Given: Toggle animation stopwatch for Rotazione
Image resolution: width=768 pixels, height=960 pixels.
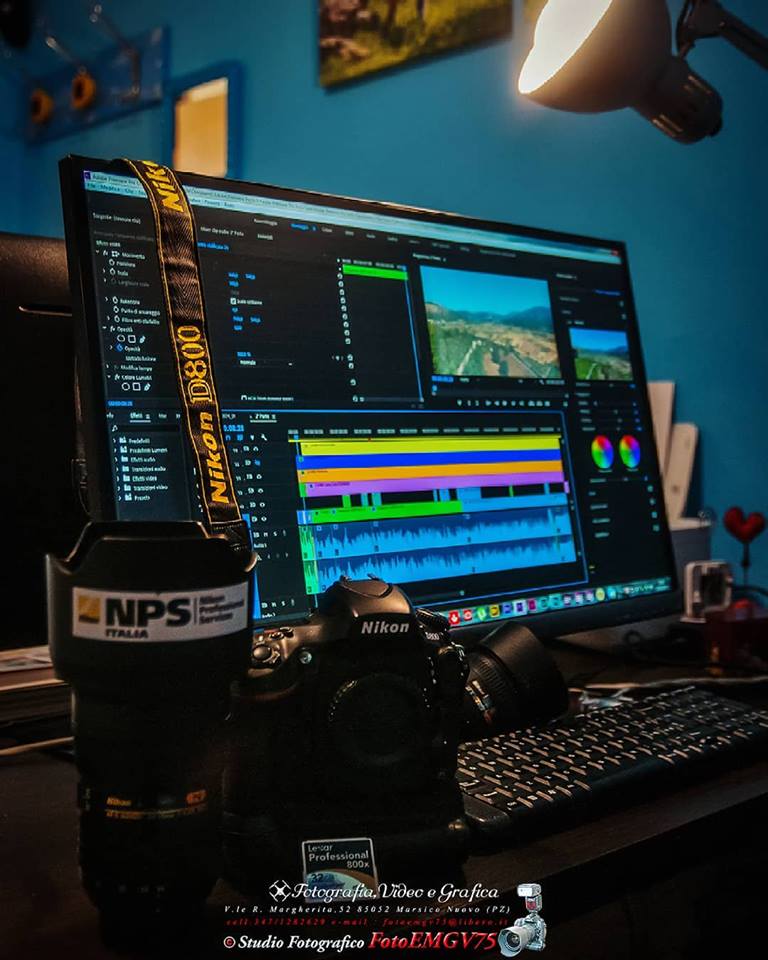Looking at the screenshot, I should click(x=115, y=301).
